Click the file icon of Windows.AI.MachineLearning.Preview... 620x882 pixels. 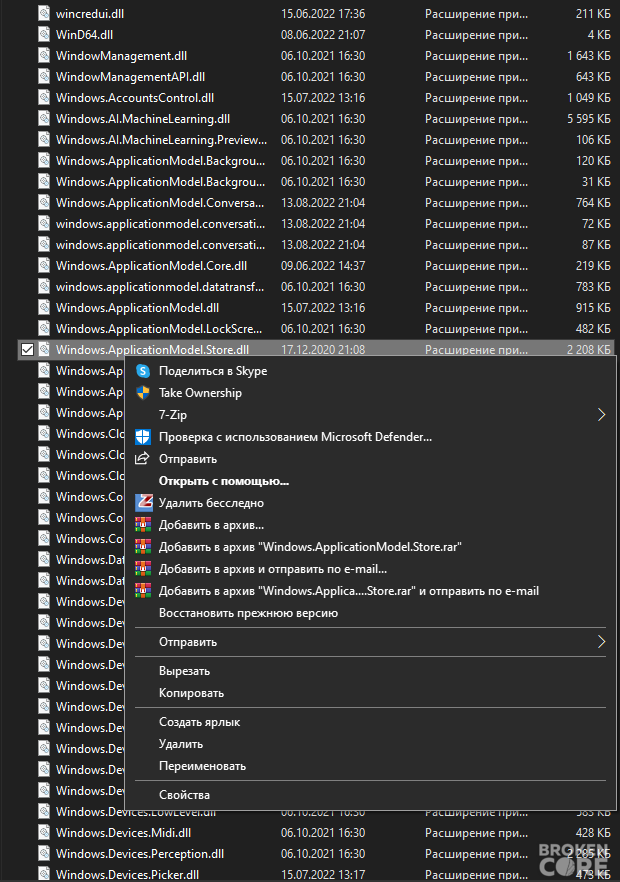[44, 140]
